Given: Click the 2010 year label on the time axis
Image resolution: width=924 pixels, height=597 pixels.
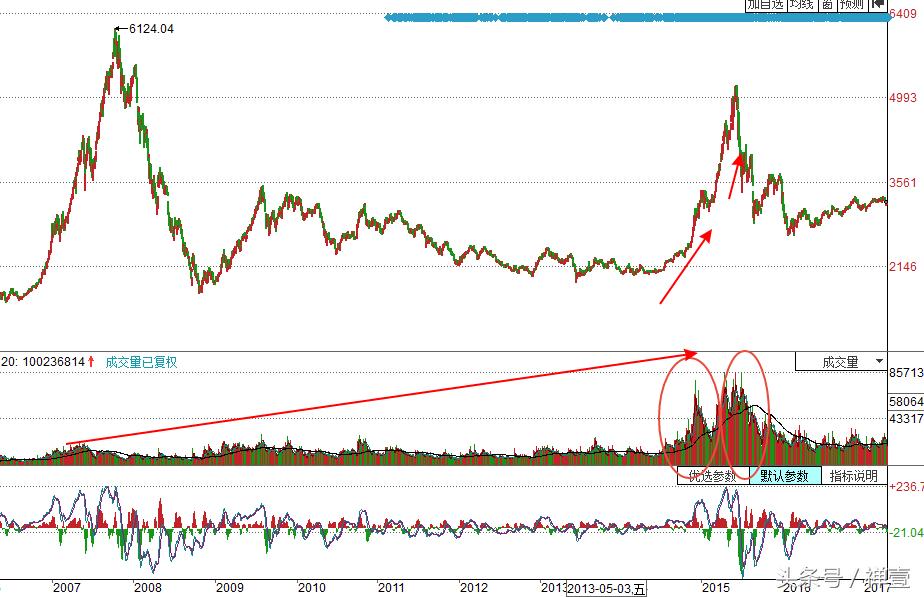Looking at the screenshot, I should [x=311, y=588].
